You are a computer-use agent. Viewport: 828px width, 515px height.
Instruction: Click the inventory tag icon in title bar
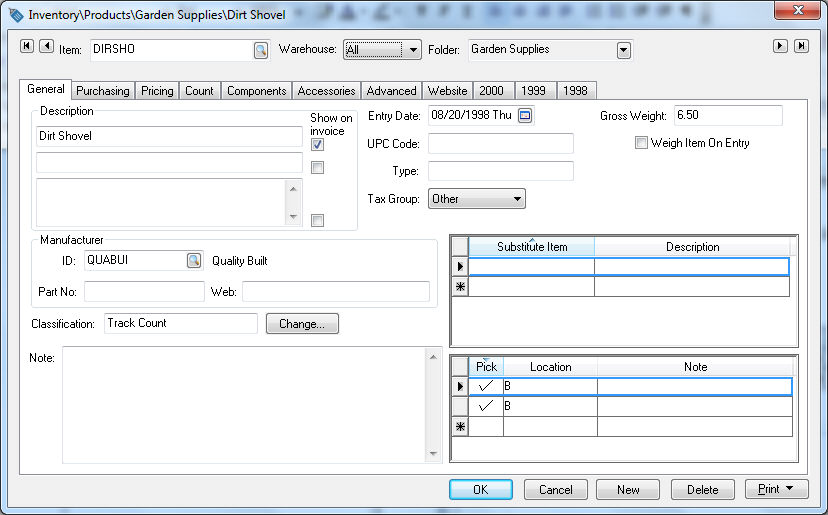click(x=16, y=15)
